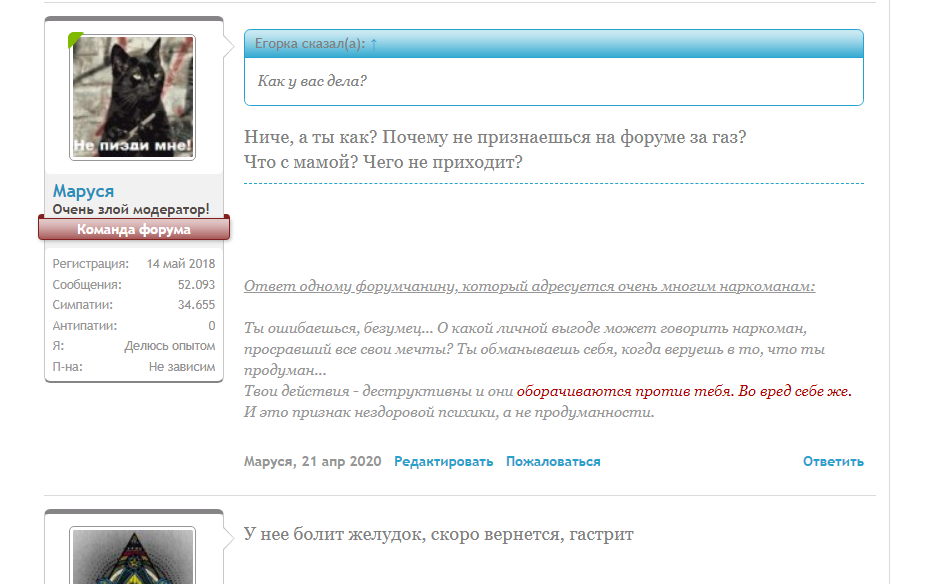Click the avatar of the second poster
This screenshot has height=584, width=935.
tap(133, 558)
